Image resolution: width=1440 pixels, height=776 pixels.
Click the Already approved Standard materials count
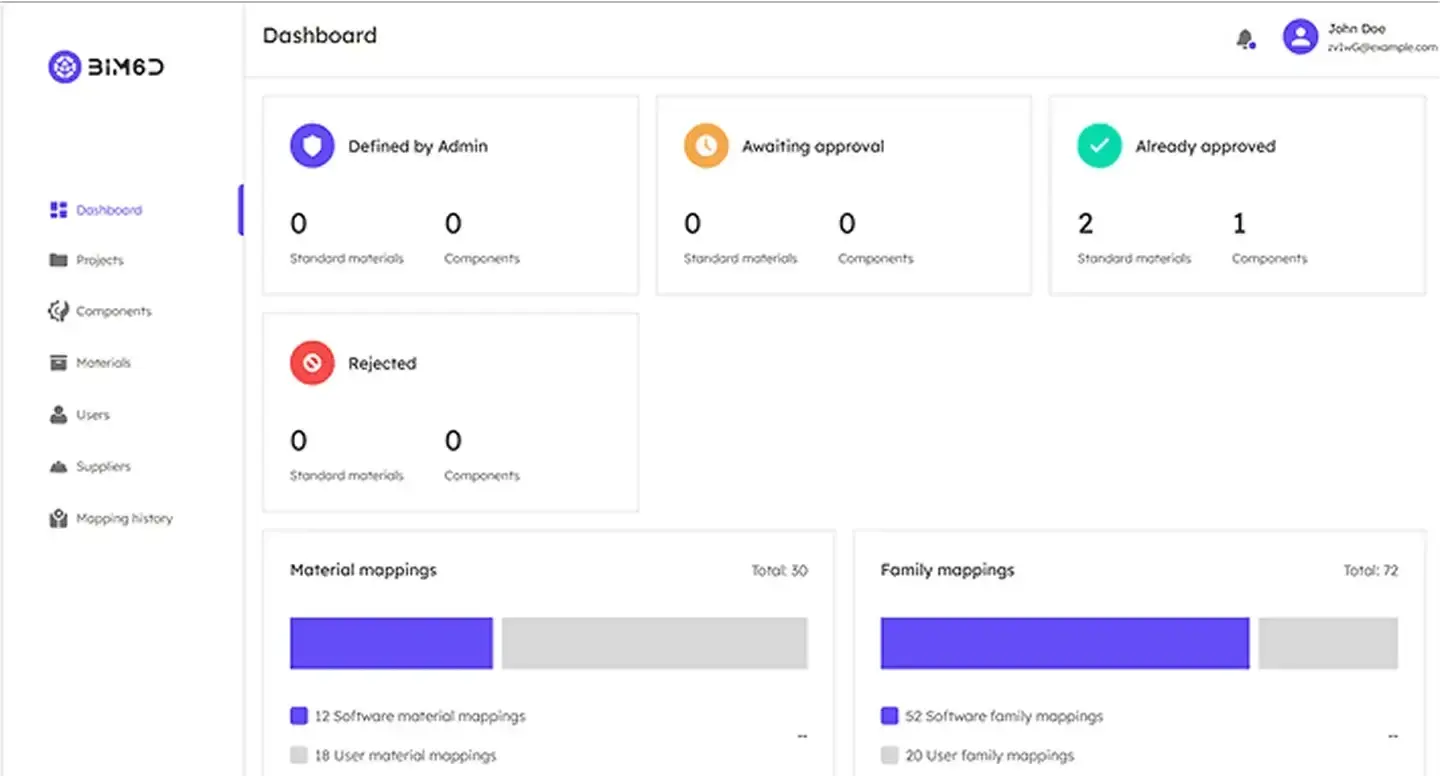pos(1085,224)
